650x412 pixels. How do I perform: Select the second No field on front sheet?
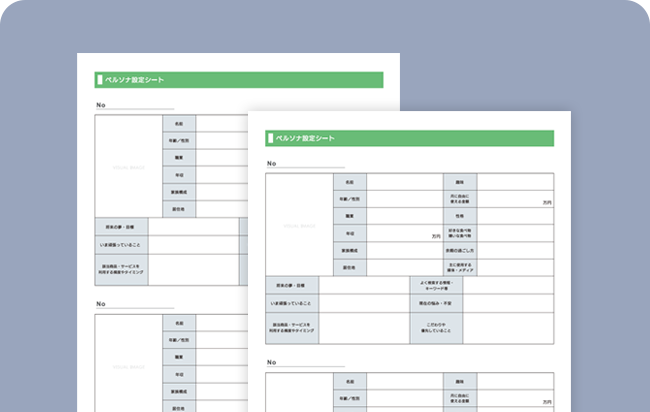[x=306, y=363]
